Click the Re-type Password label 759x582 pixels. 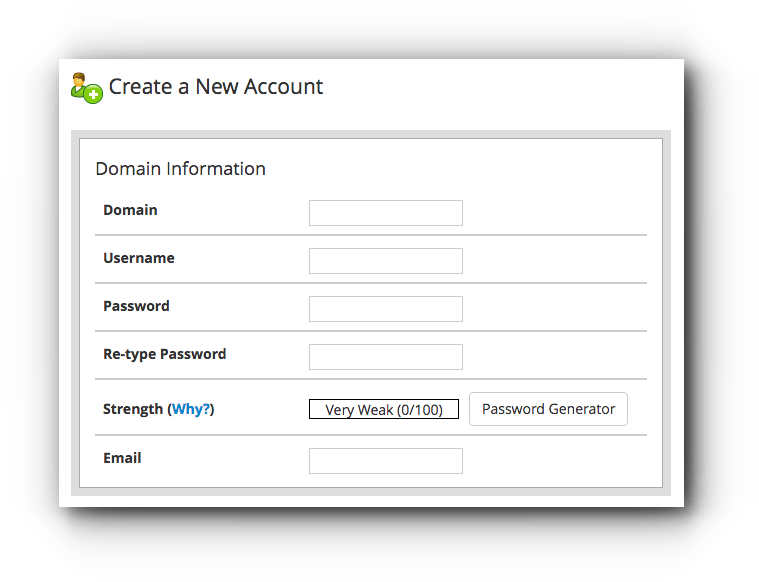(x=165, y=354)
